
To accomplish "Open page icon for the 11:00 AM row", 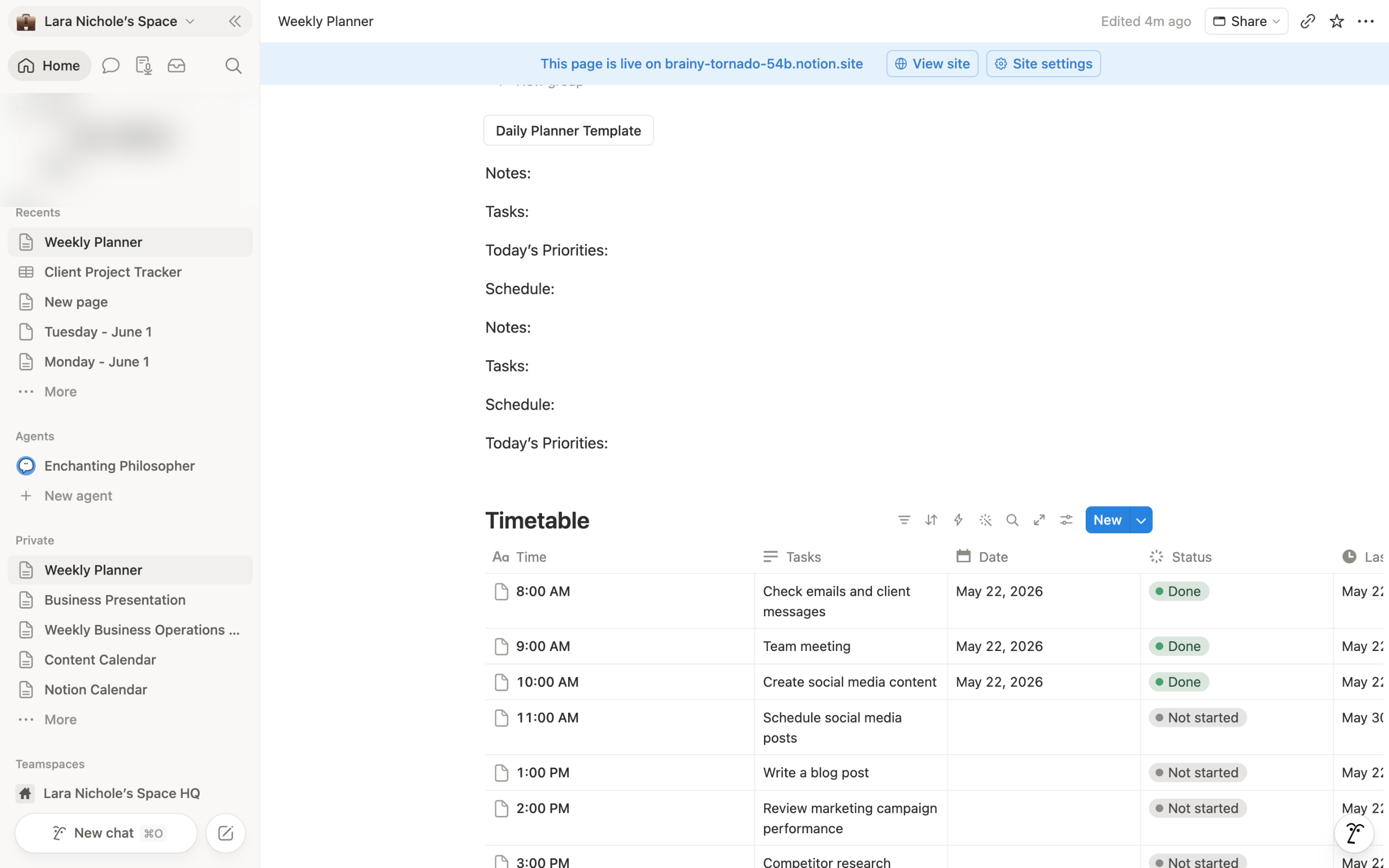I will click(501, 718).
